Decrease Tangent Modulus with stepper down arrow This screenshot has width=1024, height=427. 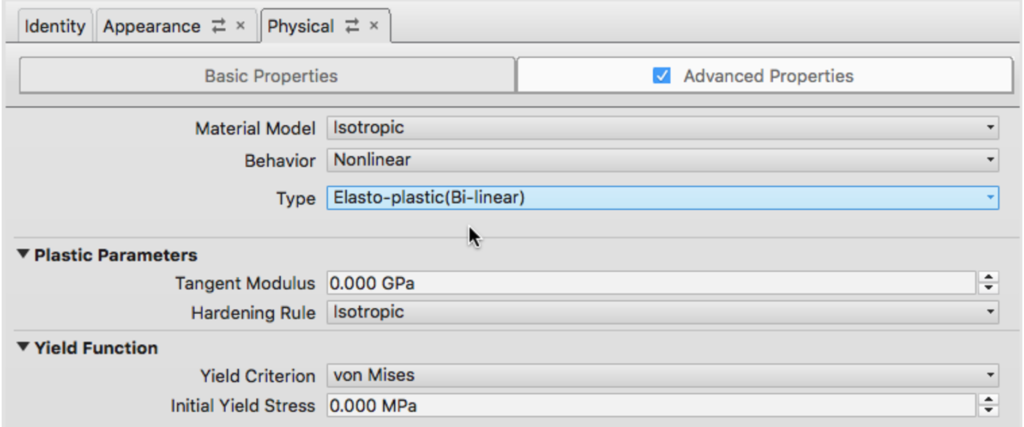coord(989,290)
